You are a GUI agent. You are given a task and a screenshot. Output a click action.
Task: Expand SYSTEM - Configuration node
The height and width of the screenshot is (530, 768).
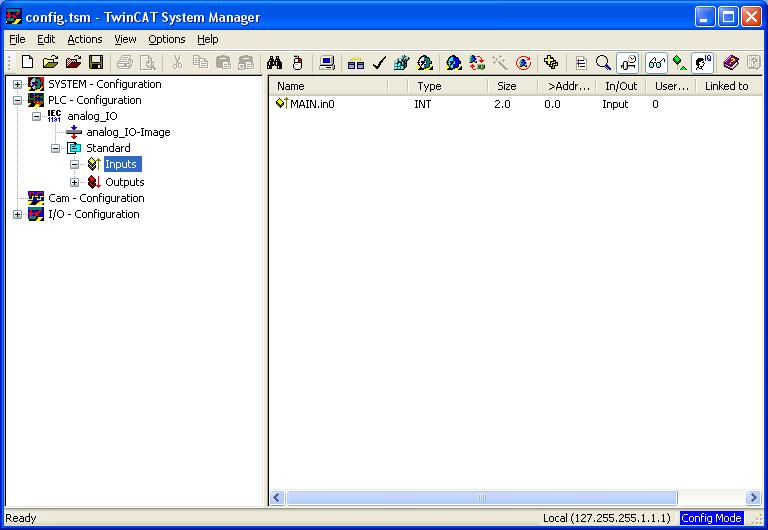18,84
